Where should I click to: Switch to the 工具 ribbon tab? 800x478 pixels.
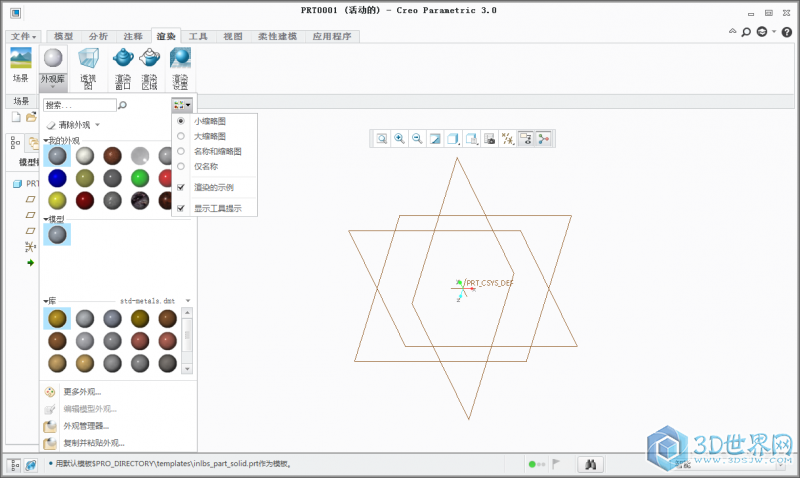198,36
